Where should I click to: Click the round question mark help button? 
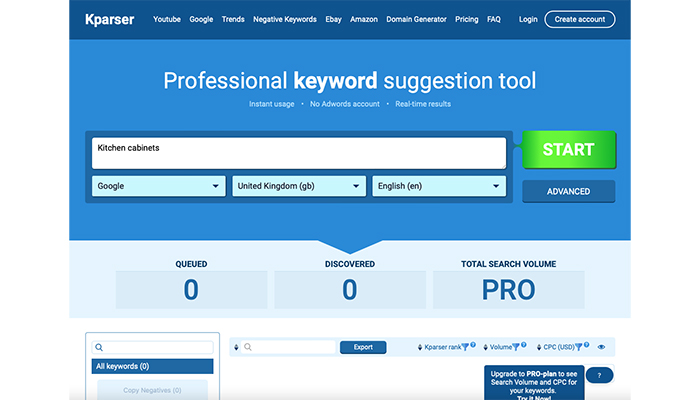tap(599, 375)
